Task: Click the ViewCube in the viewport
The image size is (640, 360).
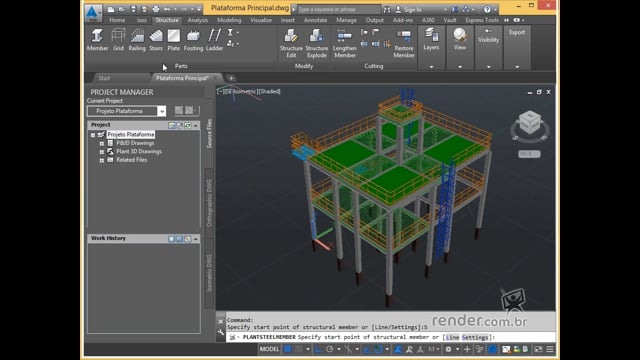Action: click(x=529, y=122)
